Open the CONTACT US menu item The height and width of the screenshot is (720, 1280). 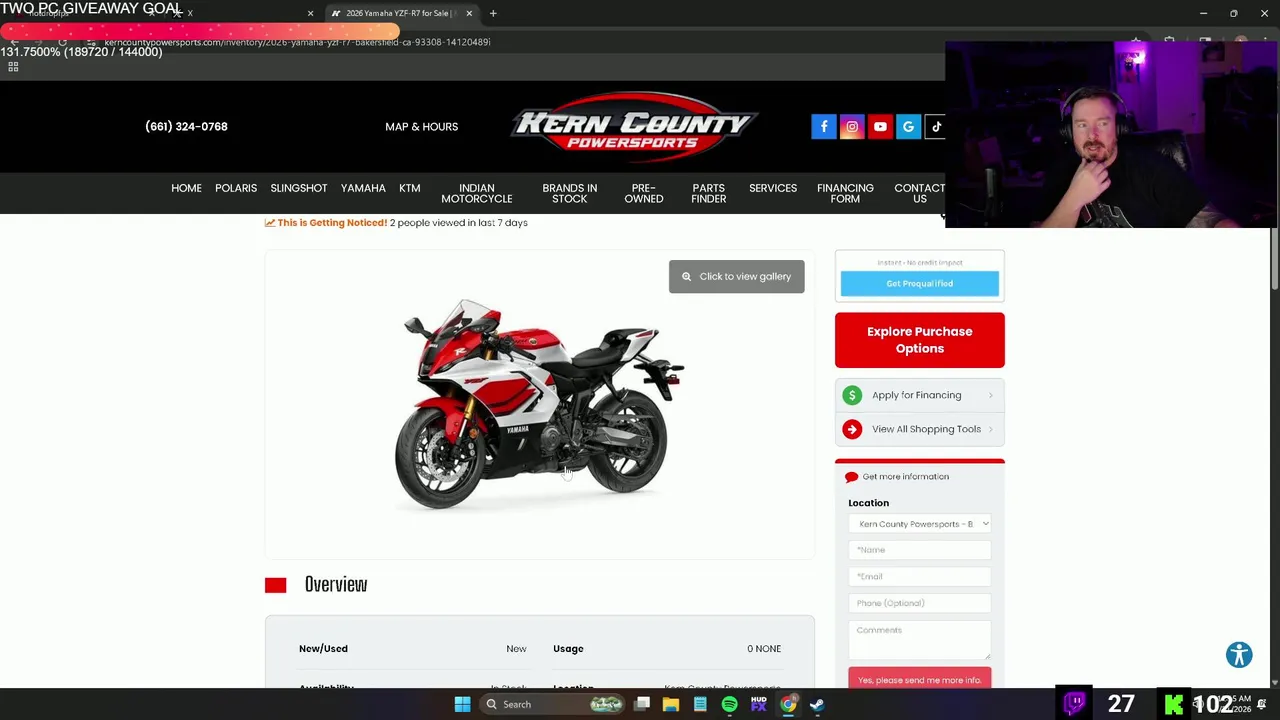point(919,193)
